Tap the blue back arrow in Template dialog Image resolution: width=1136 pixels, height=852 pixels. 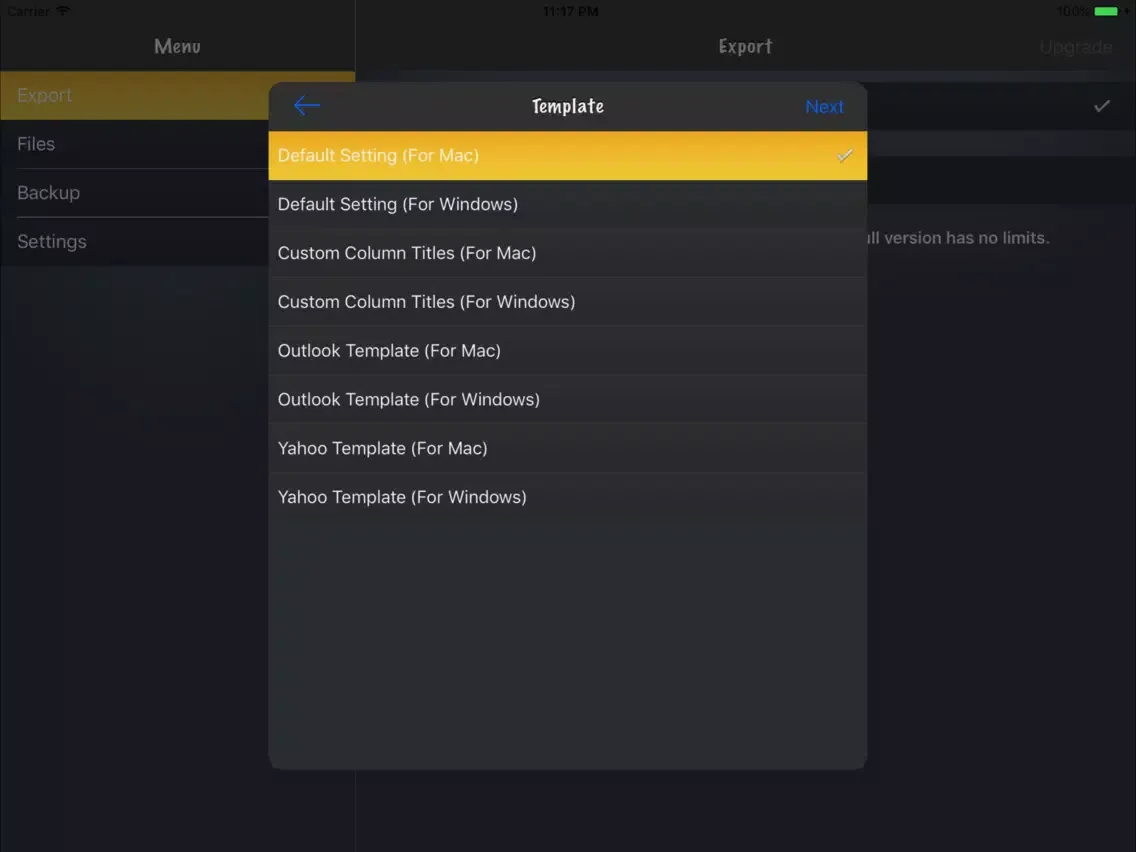click(306, 106)
